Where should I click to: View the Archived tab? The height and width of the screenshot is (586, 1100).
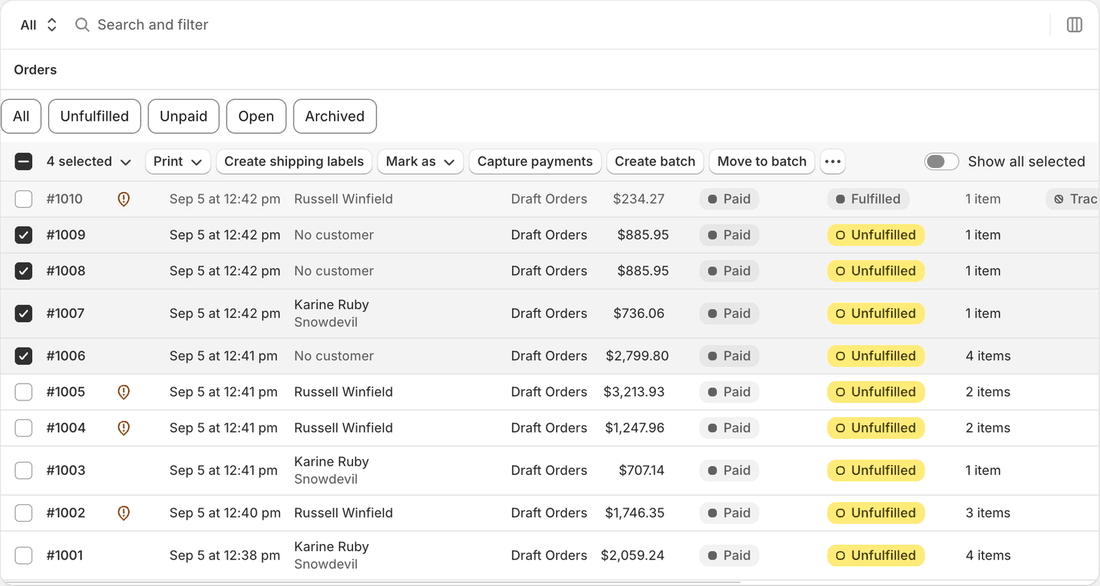335,116
